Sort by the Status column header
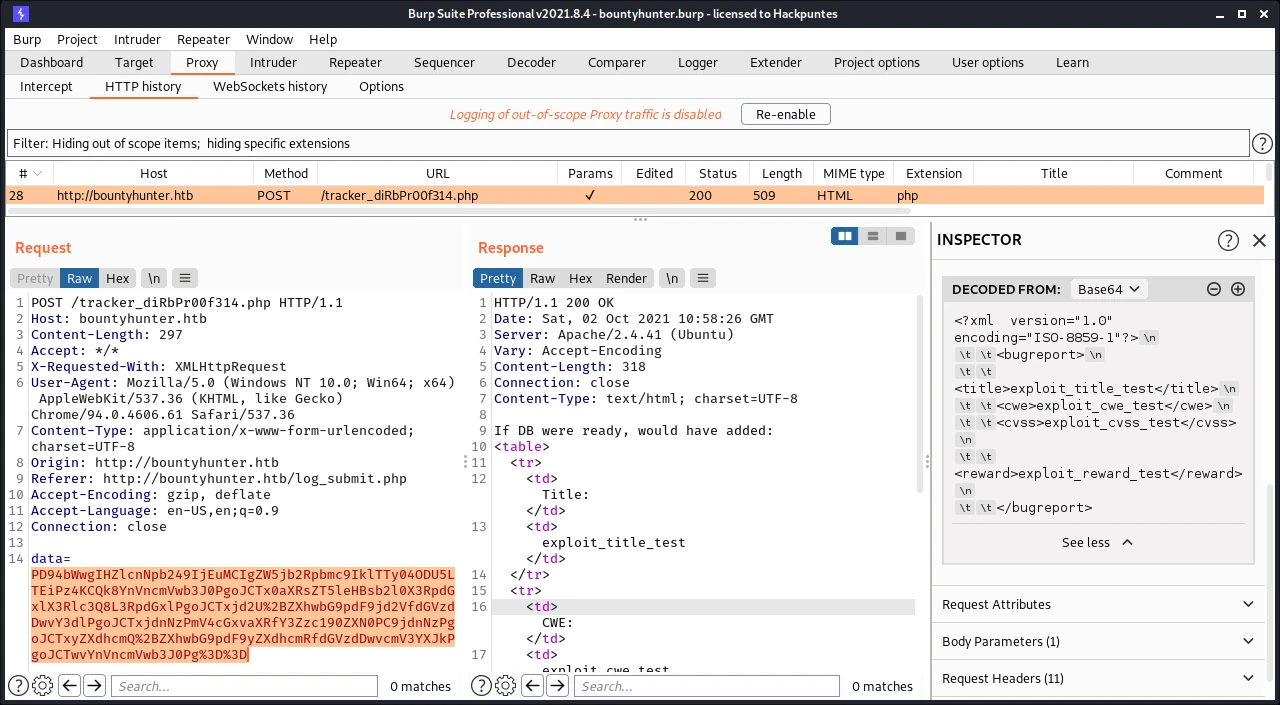The width and height of the screenshot is (1280, 705). (718, 173)
